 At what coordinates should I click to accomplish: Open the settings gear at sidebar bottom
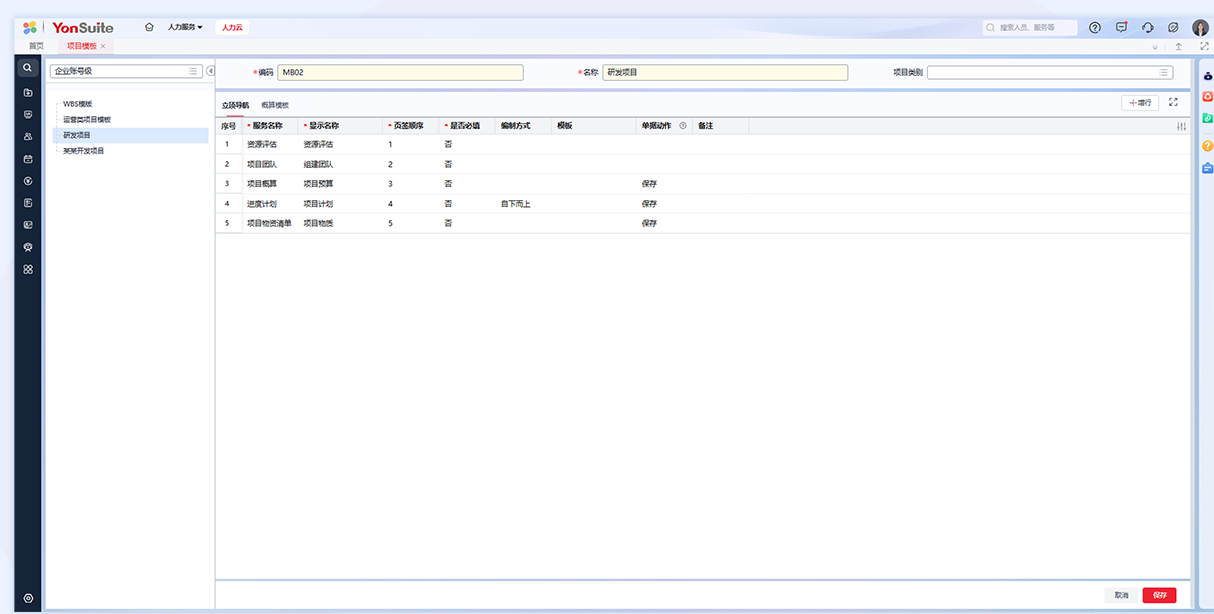[x=28, y=598]
